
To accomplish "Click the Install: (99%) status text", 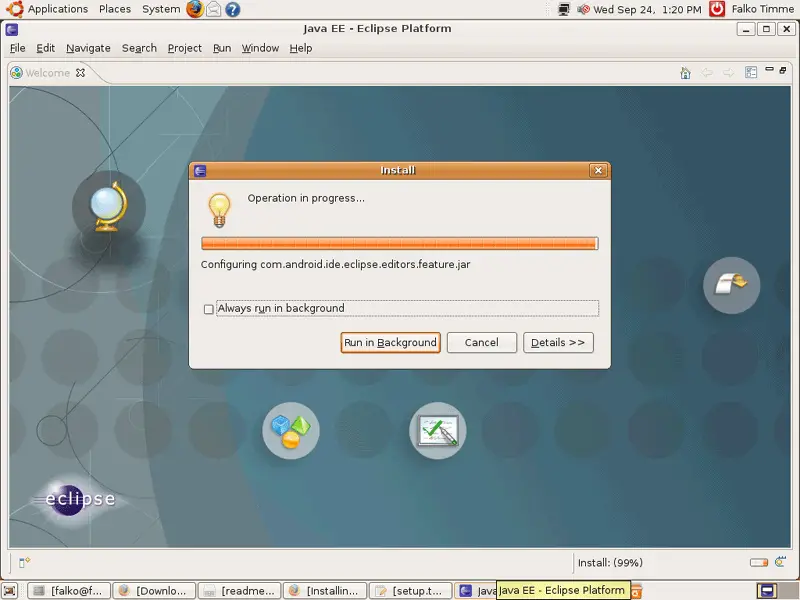I will (610, 563).
